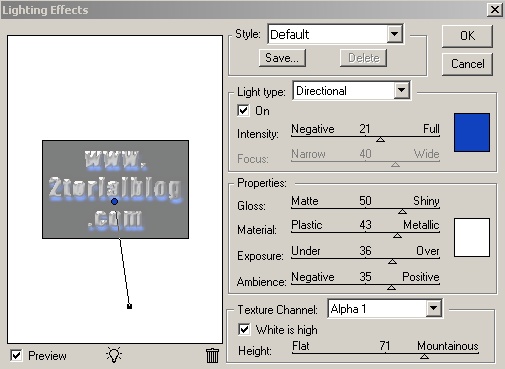Open the Light type dropdown
This screenshot has height=369, width=505.
402,90
